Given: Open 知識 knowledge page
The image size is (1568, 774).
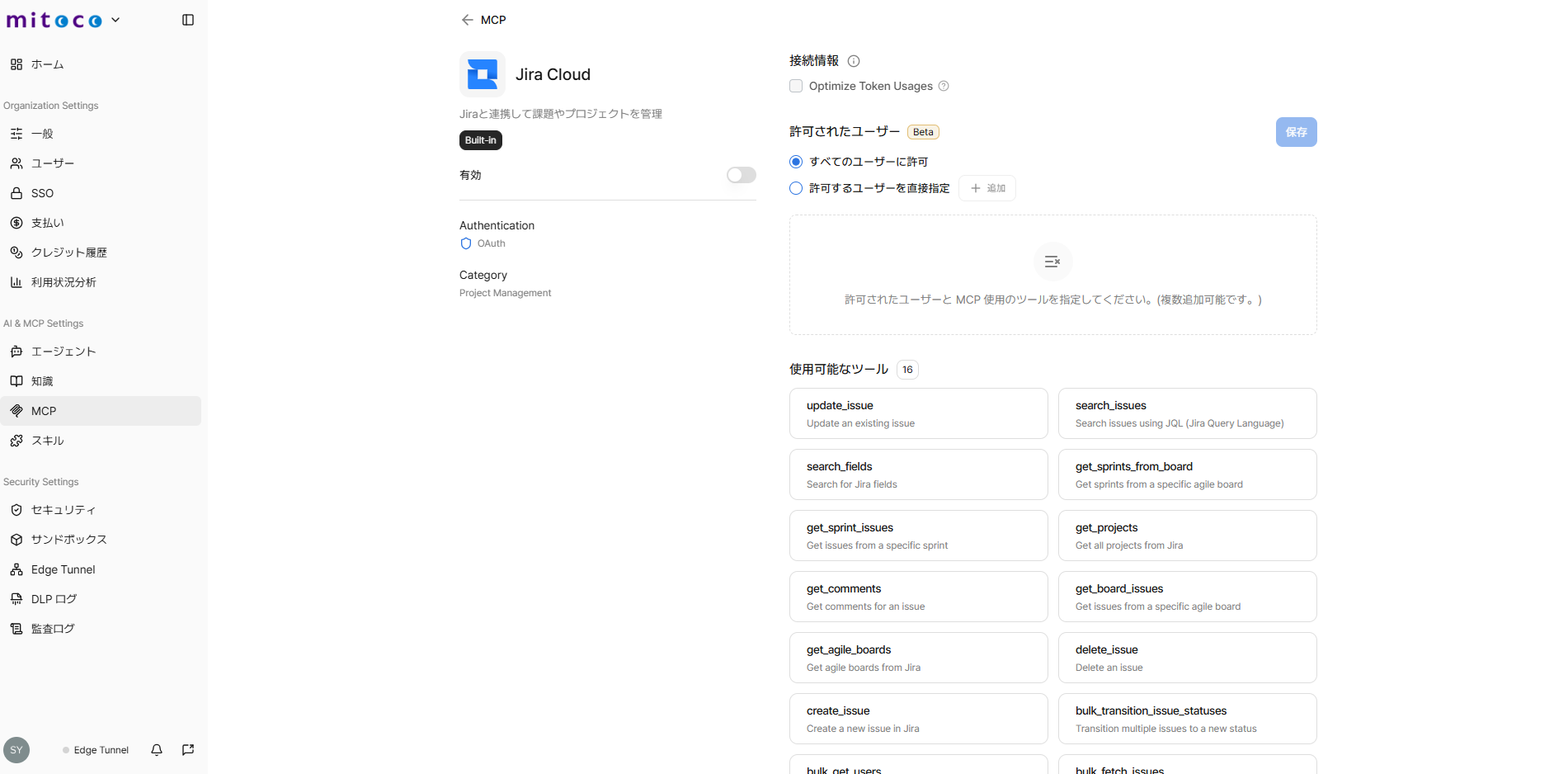Looking at the screenshot, I should pyautogui.click(x=101, y=381).
